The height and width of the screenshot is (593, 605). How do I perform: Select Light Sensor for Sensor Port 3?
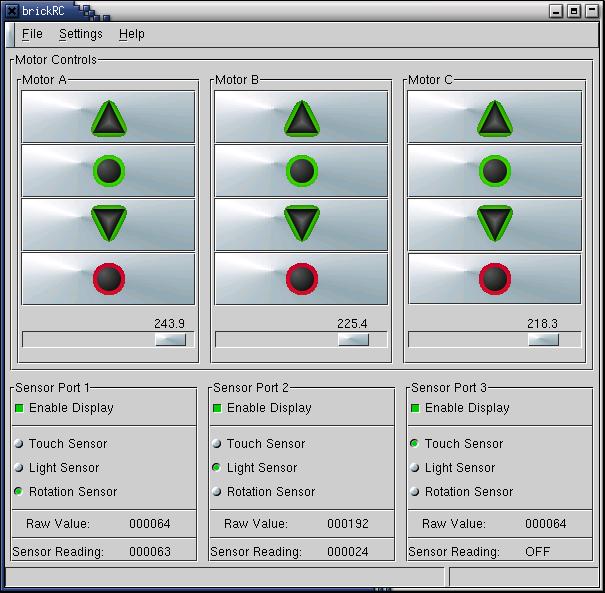tap(415, 468)
